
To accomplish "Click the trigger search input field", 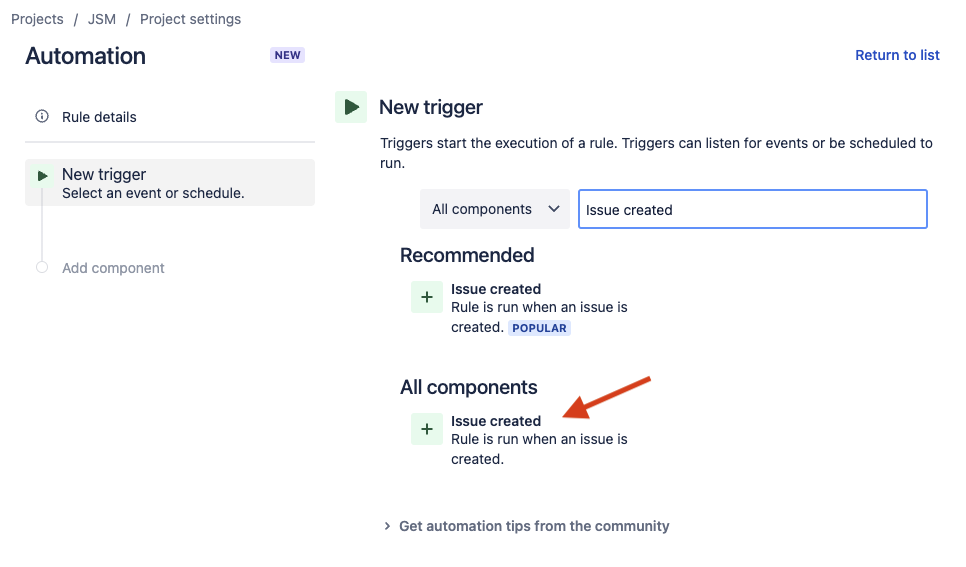I will [752, 210].
